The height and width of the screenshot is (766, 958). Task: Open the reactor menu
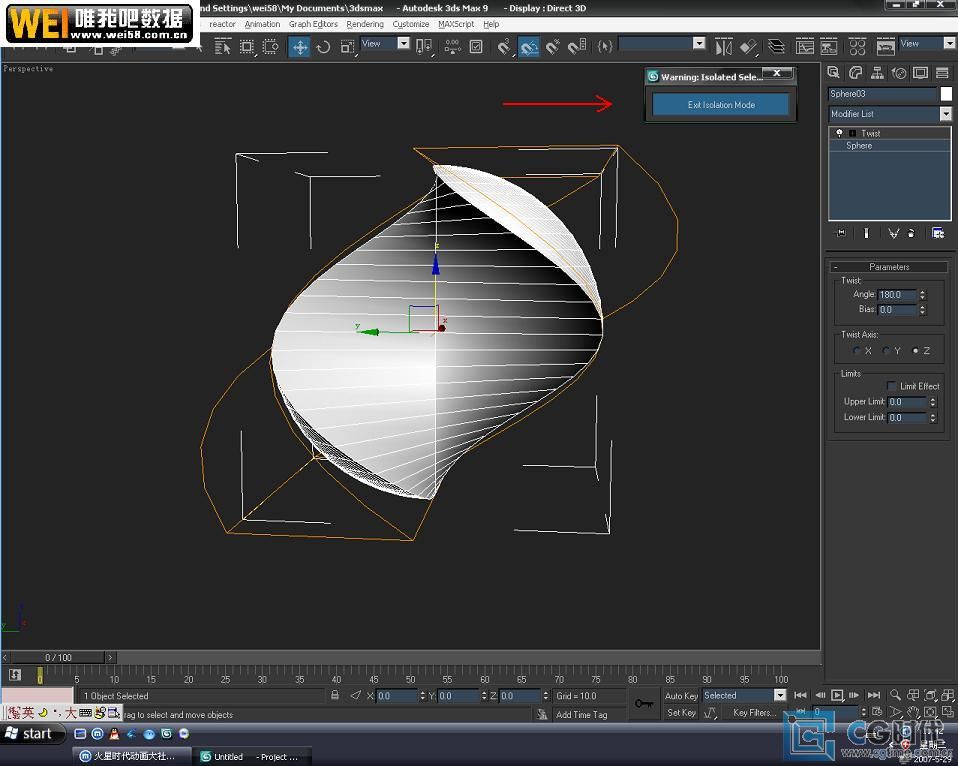coord(222,24)
